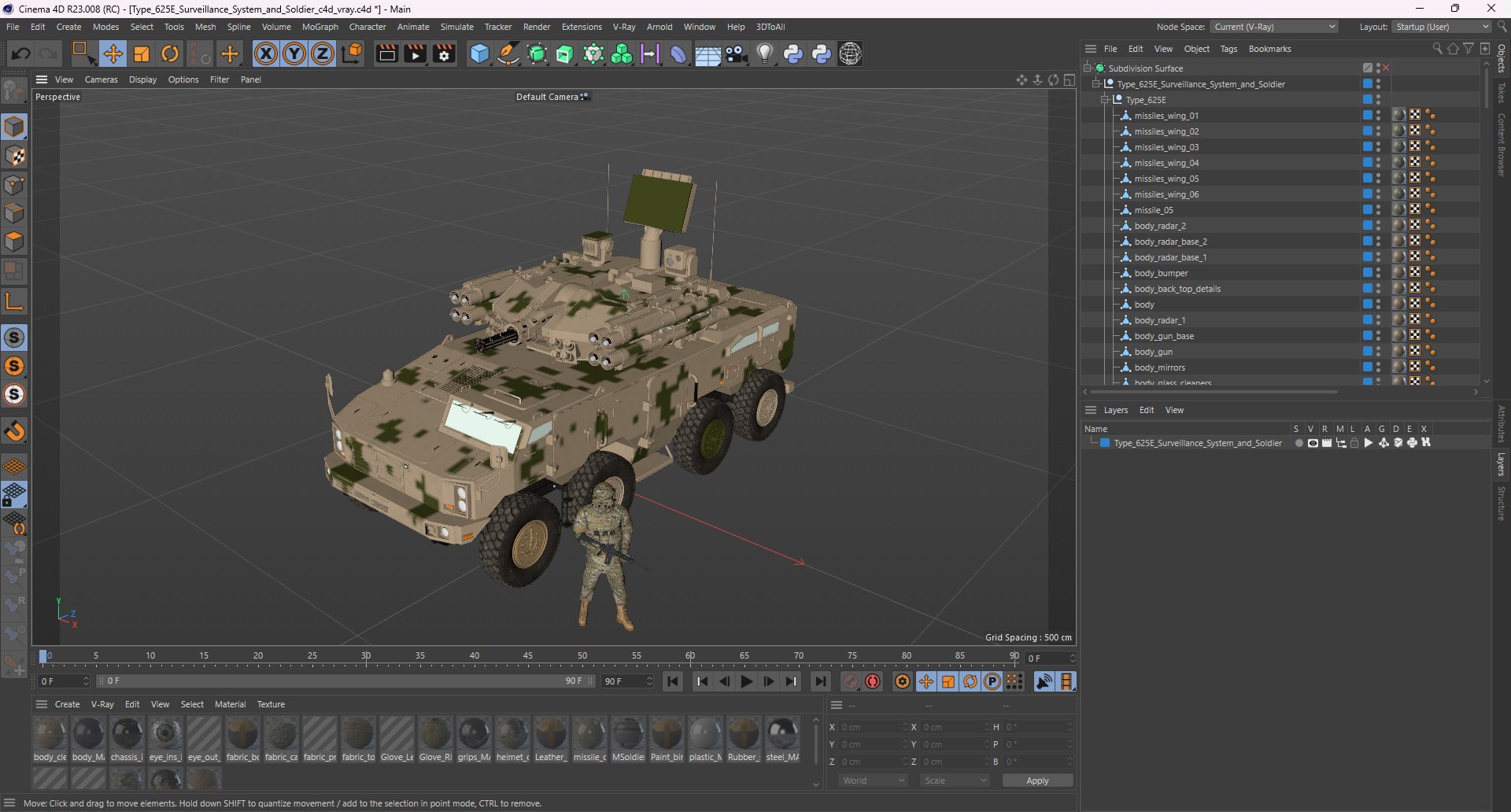
Task: Open viewport Cameras menu
Action: pyautogui.click(x=101, y=79)
